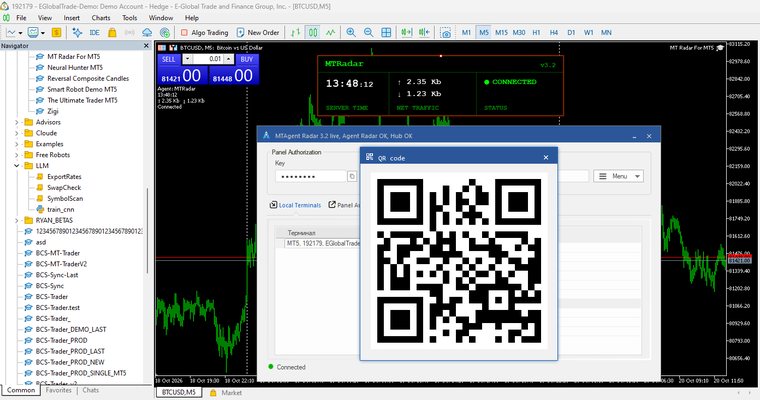Switch chart to line chart mode
The width and height of the screenshot is (760, 400).
[331, 32]
